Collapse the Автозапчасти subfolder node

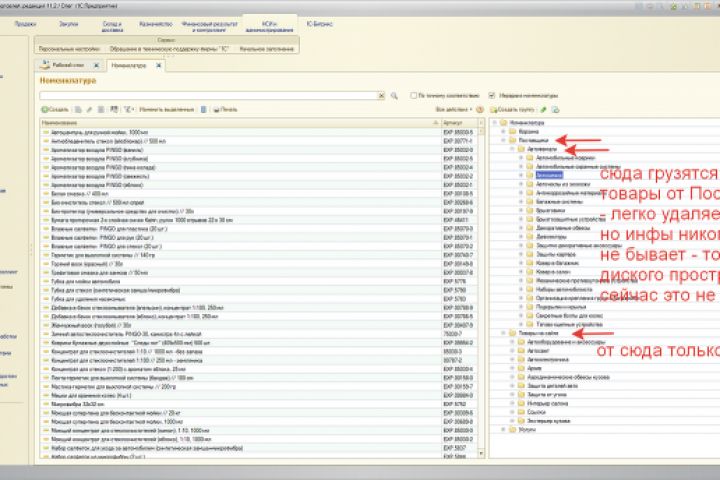pyautogui.click(x=512, y=149)
